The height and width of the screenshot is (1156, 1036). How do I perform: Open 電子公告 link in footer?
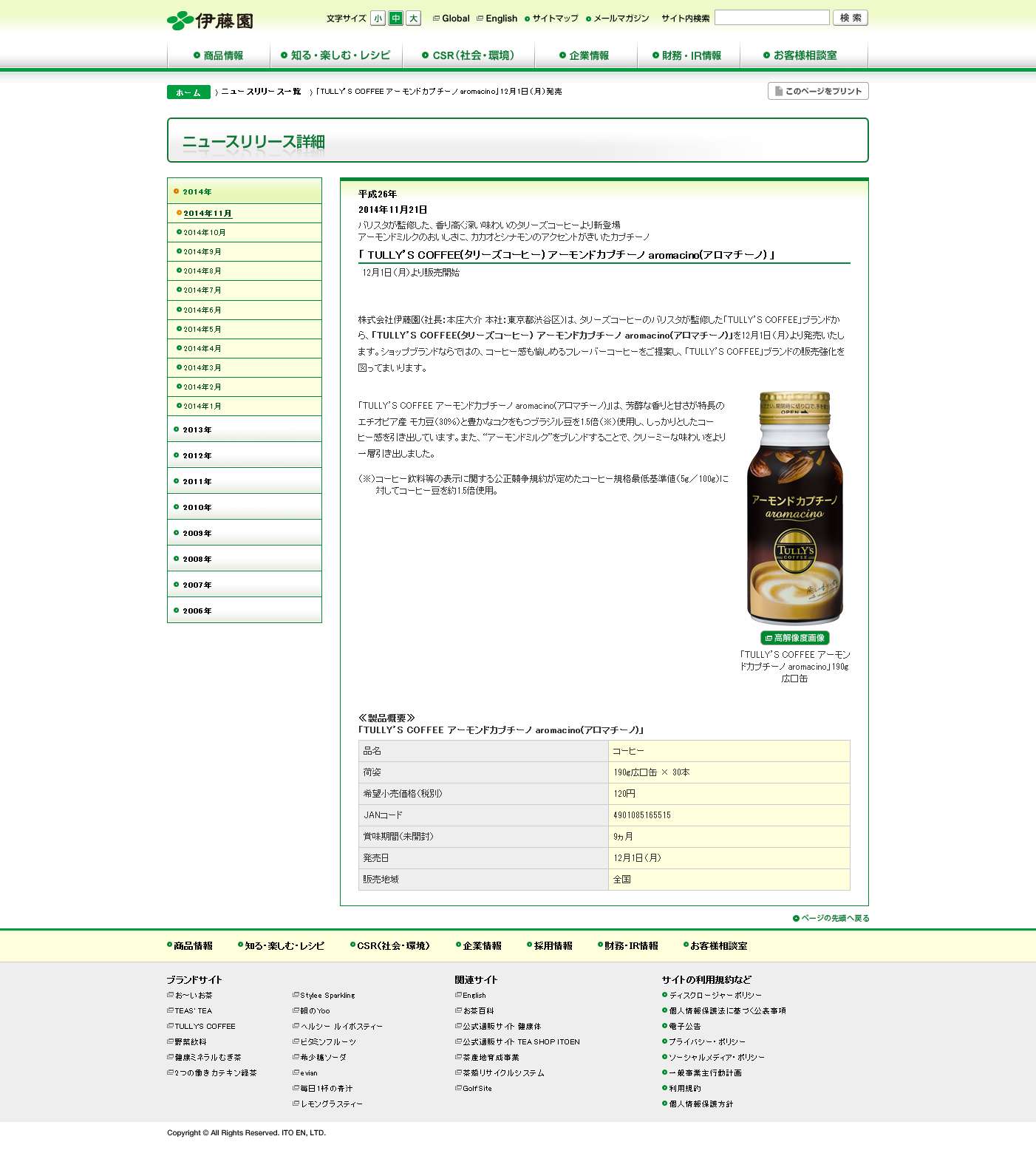point(681,1026)
